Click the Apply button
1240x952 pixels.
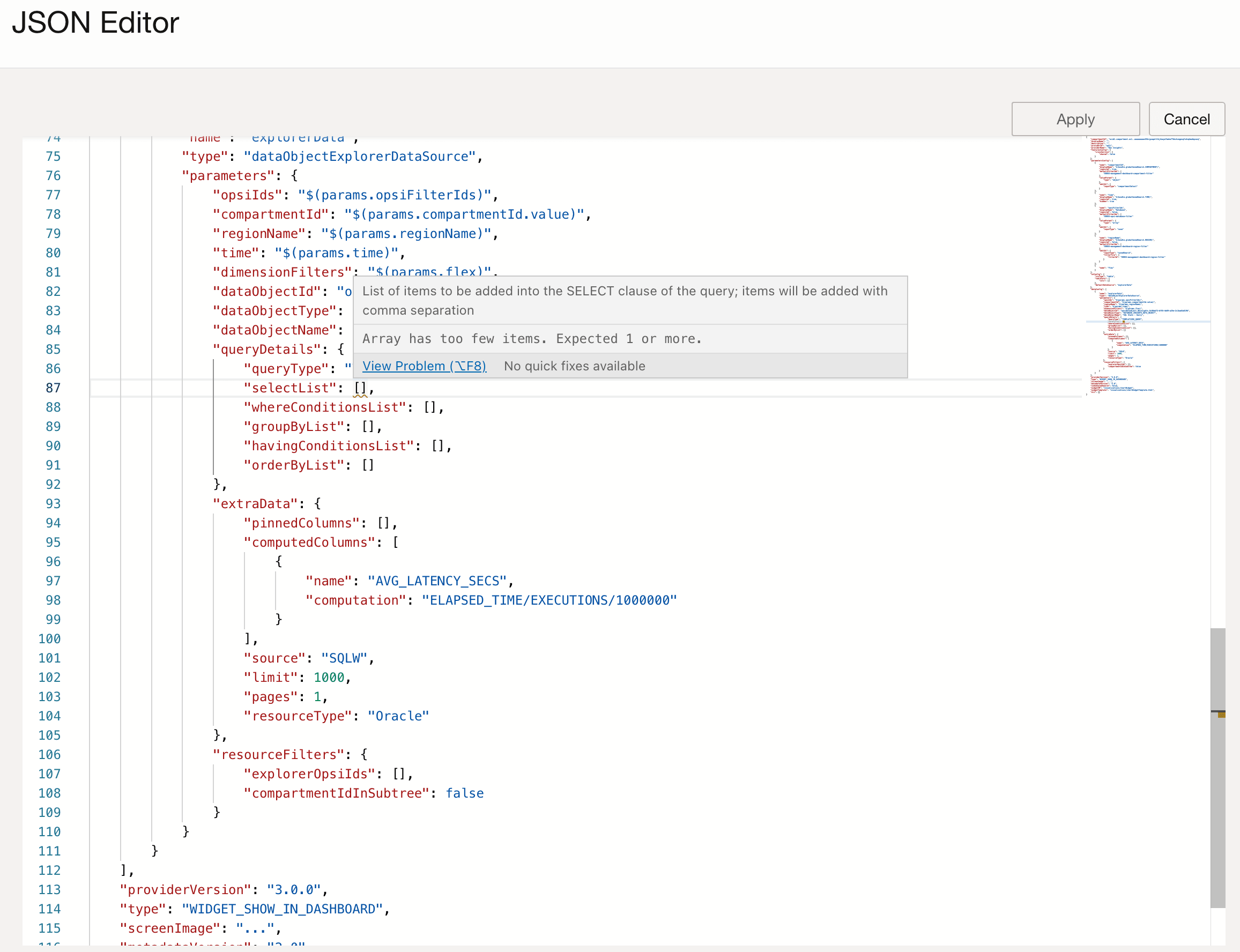point(1074,119)
